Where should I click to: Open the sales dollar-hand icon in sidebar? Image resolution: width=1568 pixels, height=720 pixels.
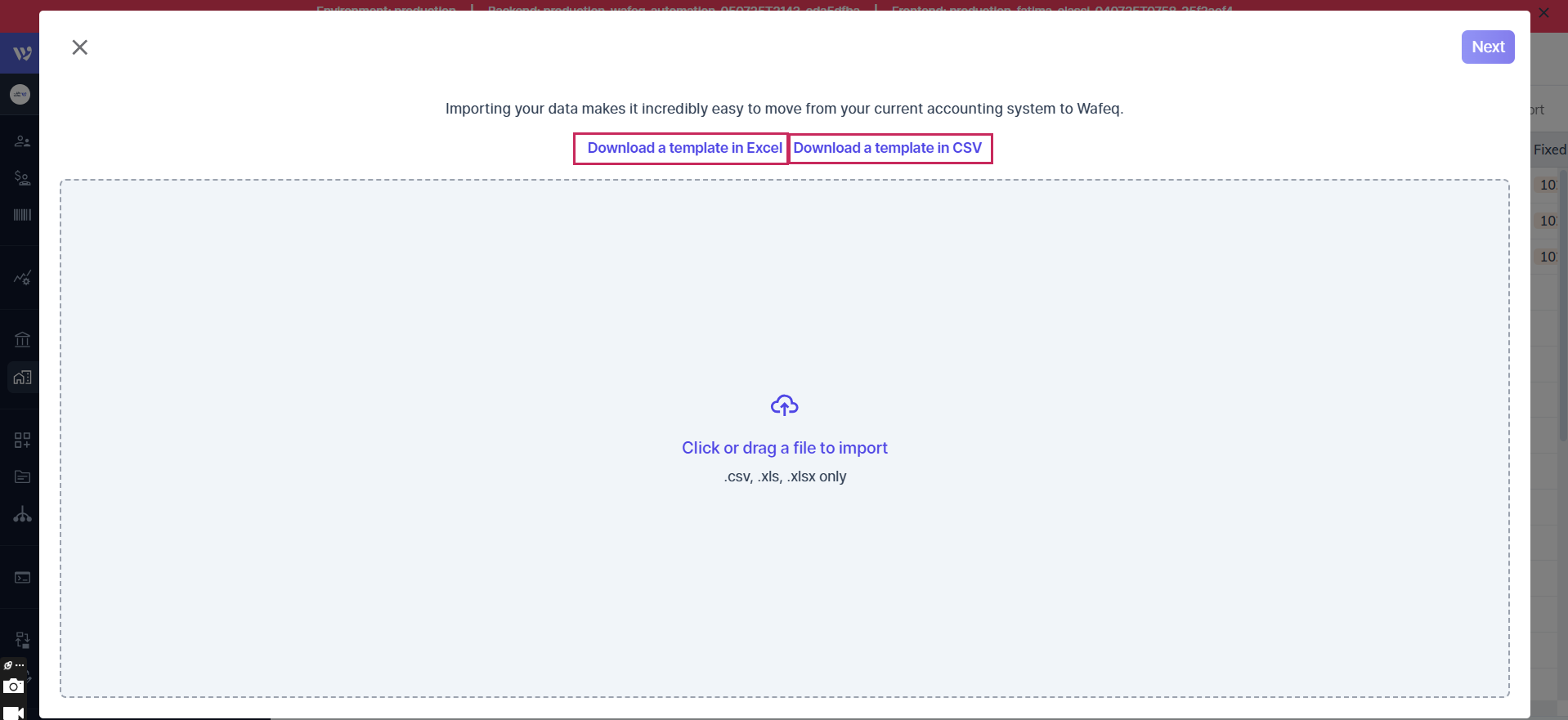[x=22, y=177]
